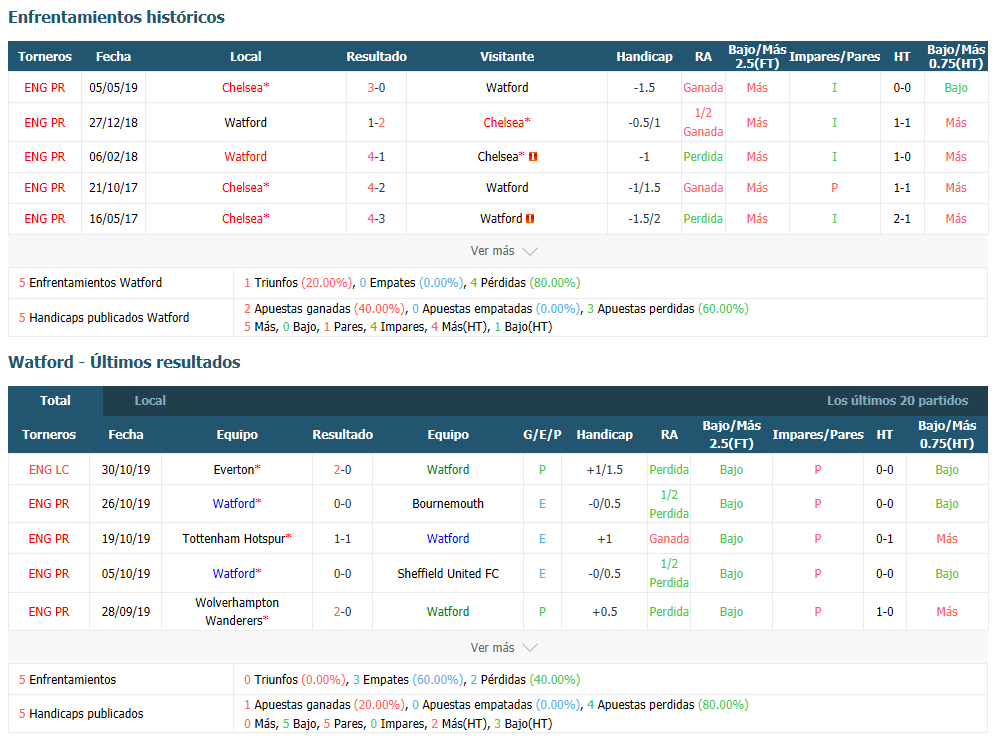Open result 4-3 from 16/05/17
The image size is (995, 740).
click(x=376, y=219)
